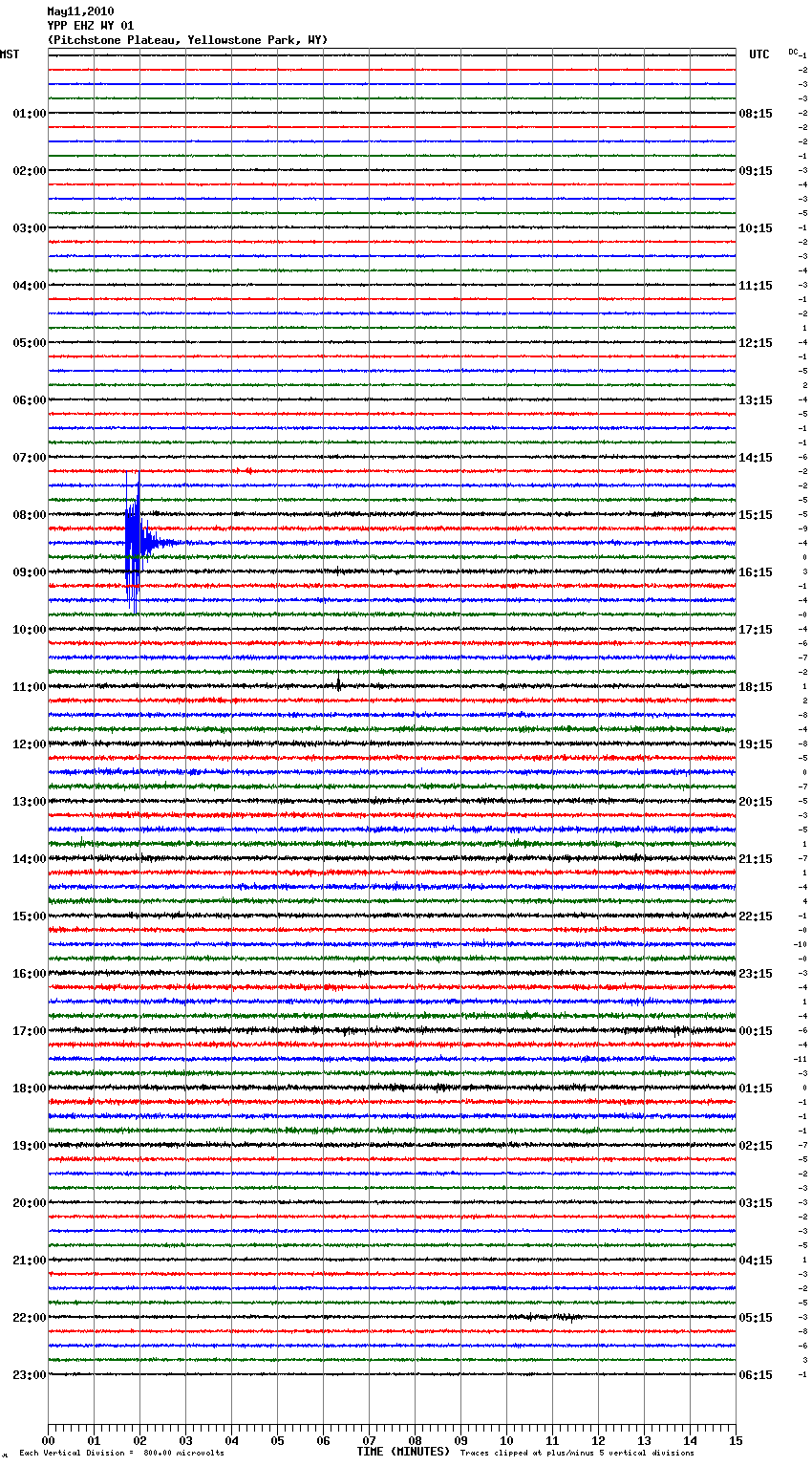
Task: Click the 18:15 UTC time label
Action: point(756,687)
